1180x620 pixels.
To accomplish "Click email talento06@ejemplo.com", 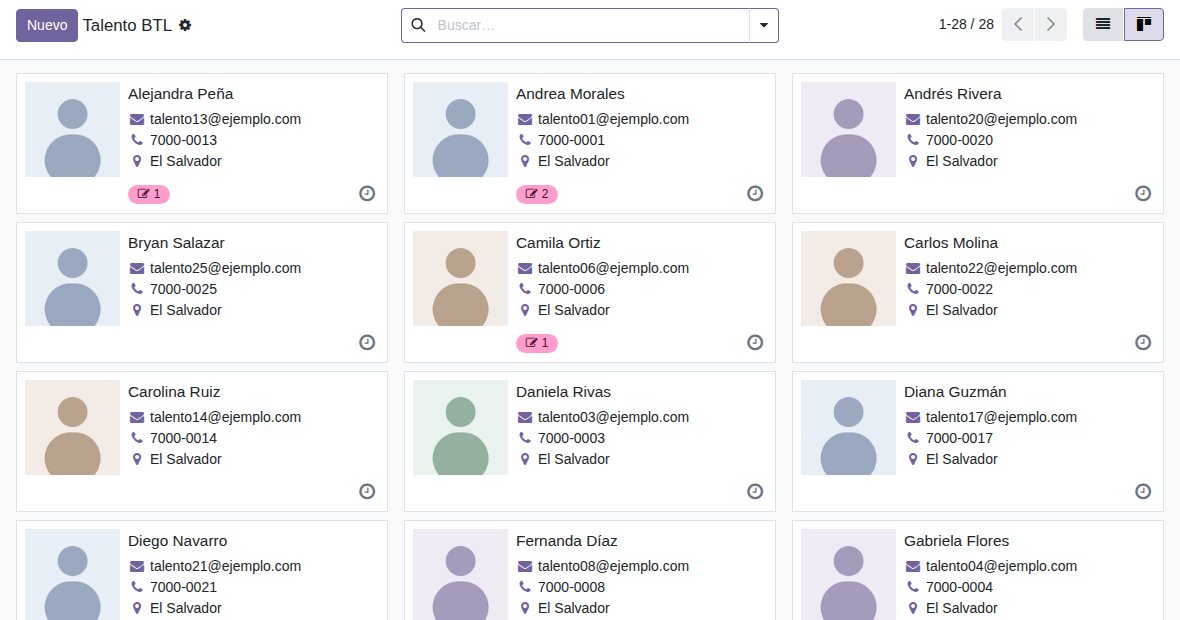I will [x=613, y=268].
